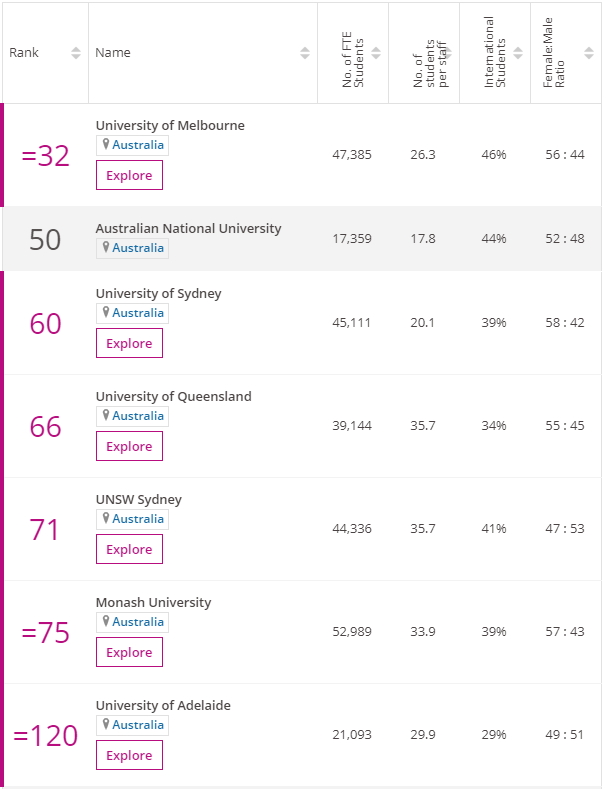Open UNSW Sydney name link
This screenshot has width=607, height=789.
pyautogui.click(x=139, y=500)
